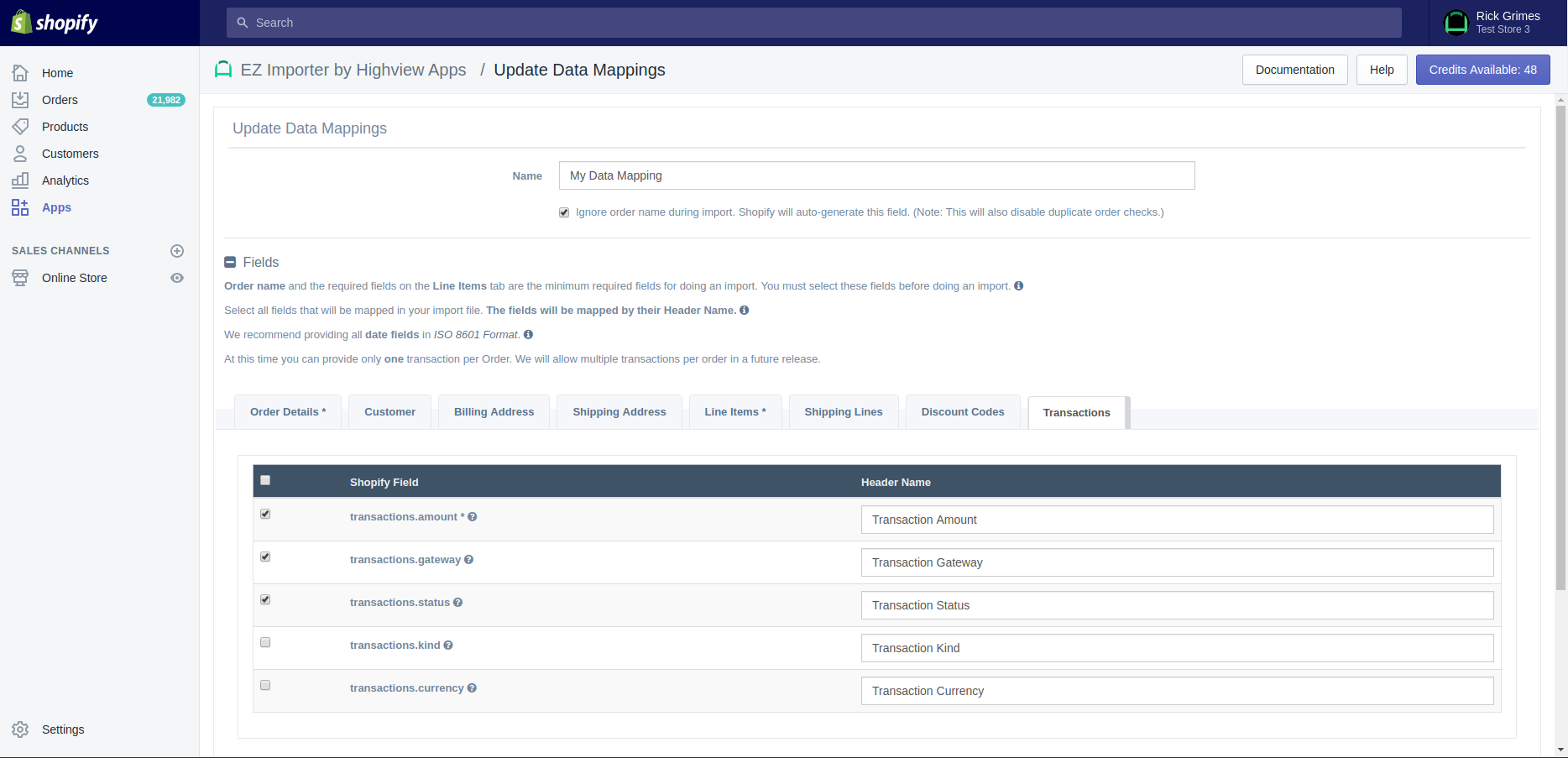Collapse the Fields section
This screenshot has height=758, width=1568.
point(230,262)
